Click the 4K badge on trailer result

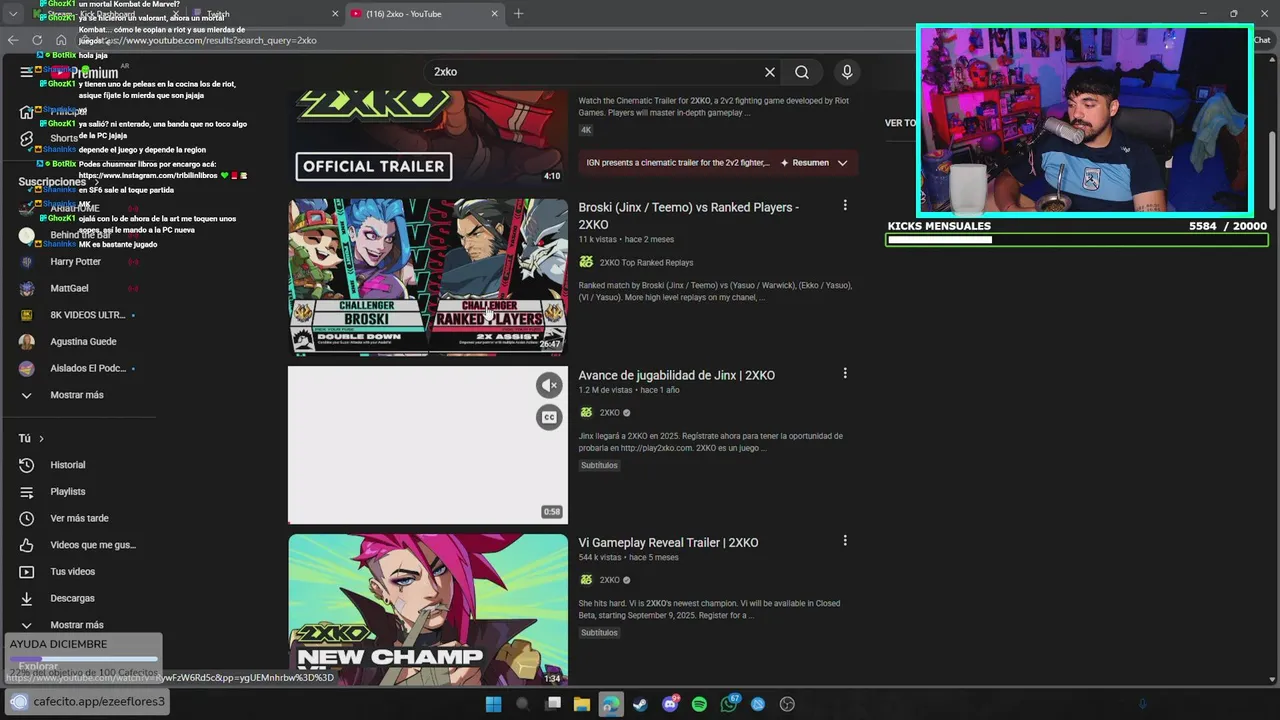tap(586, 130)
